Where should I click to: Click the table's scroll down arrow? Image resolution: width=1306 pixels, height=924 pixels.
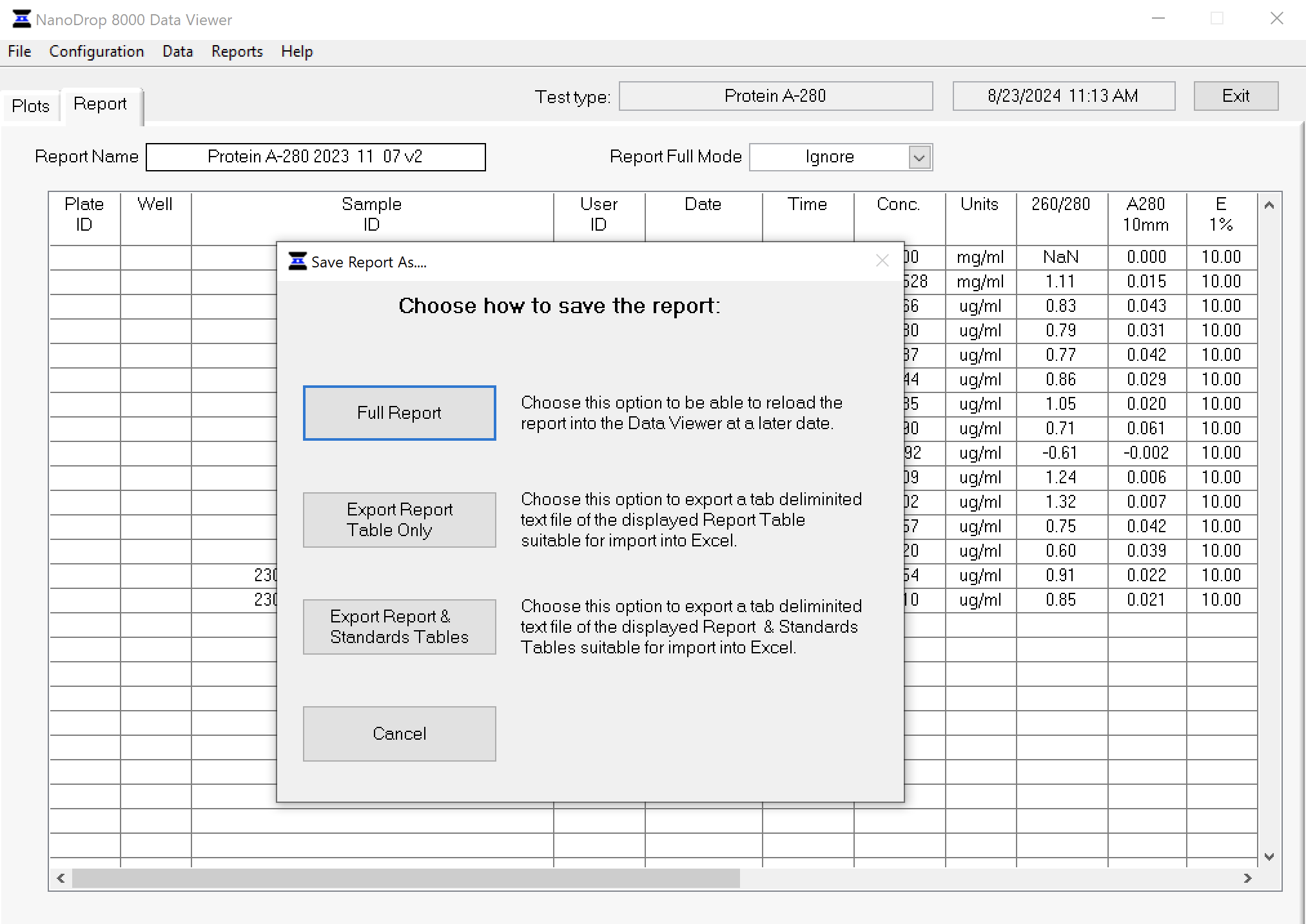click(x=1269, y=856)
